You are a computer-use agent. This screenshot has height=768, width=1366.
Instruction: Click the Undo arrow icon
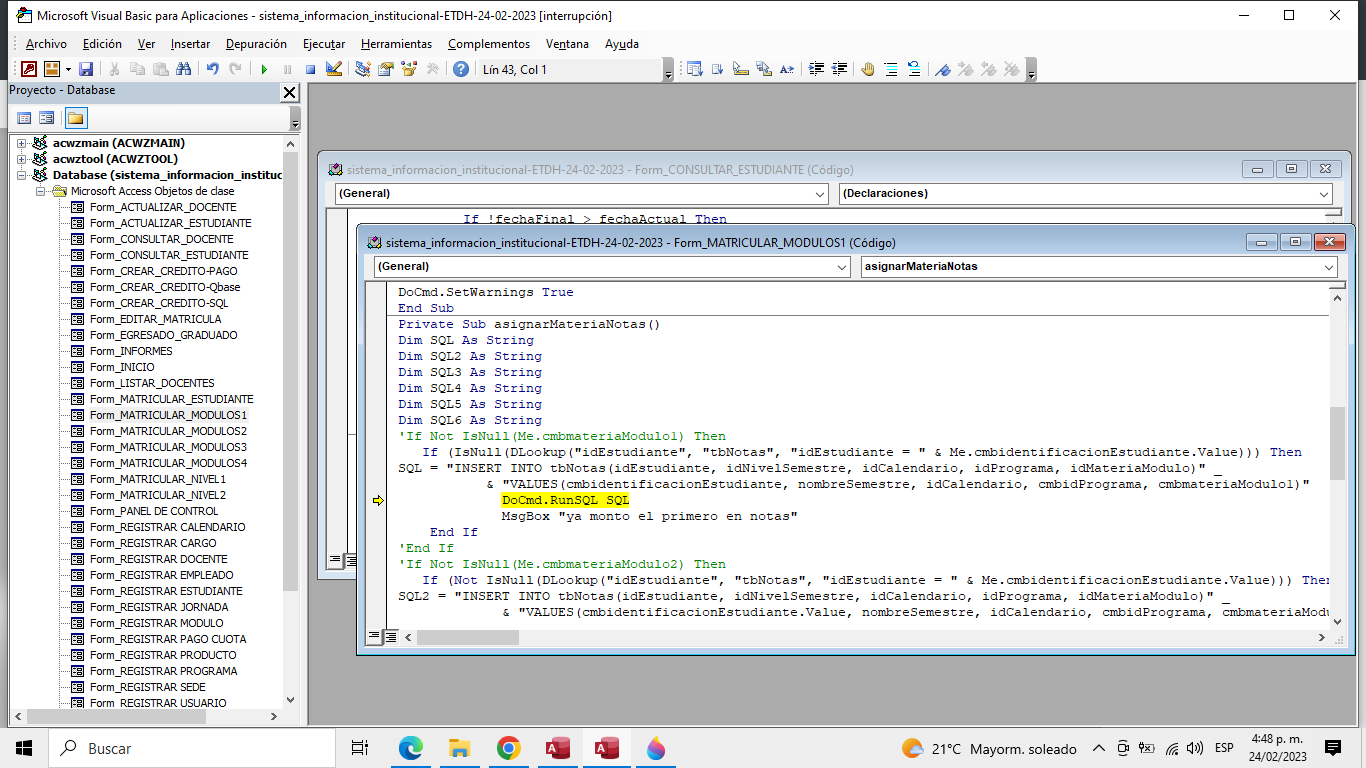tap(212, 69)
